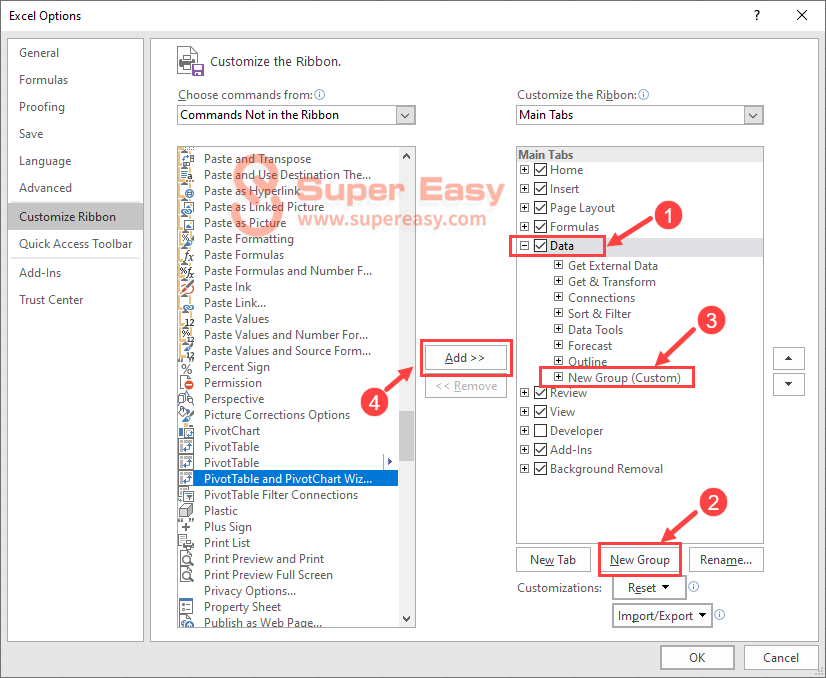Click the Paste and Transpose command icon
Screen dimensions: 826x678
[x=186, y=159]
